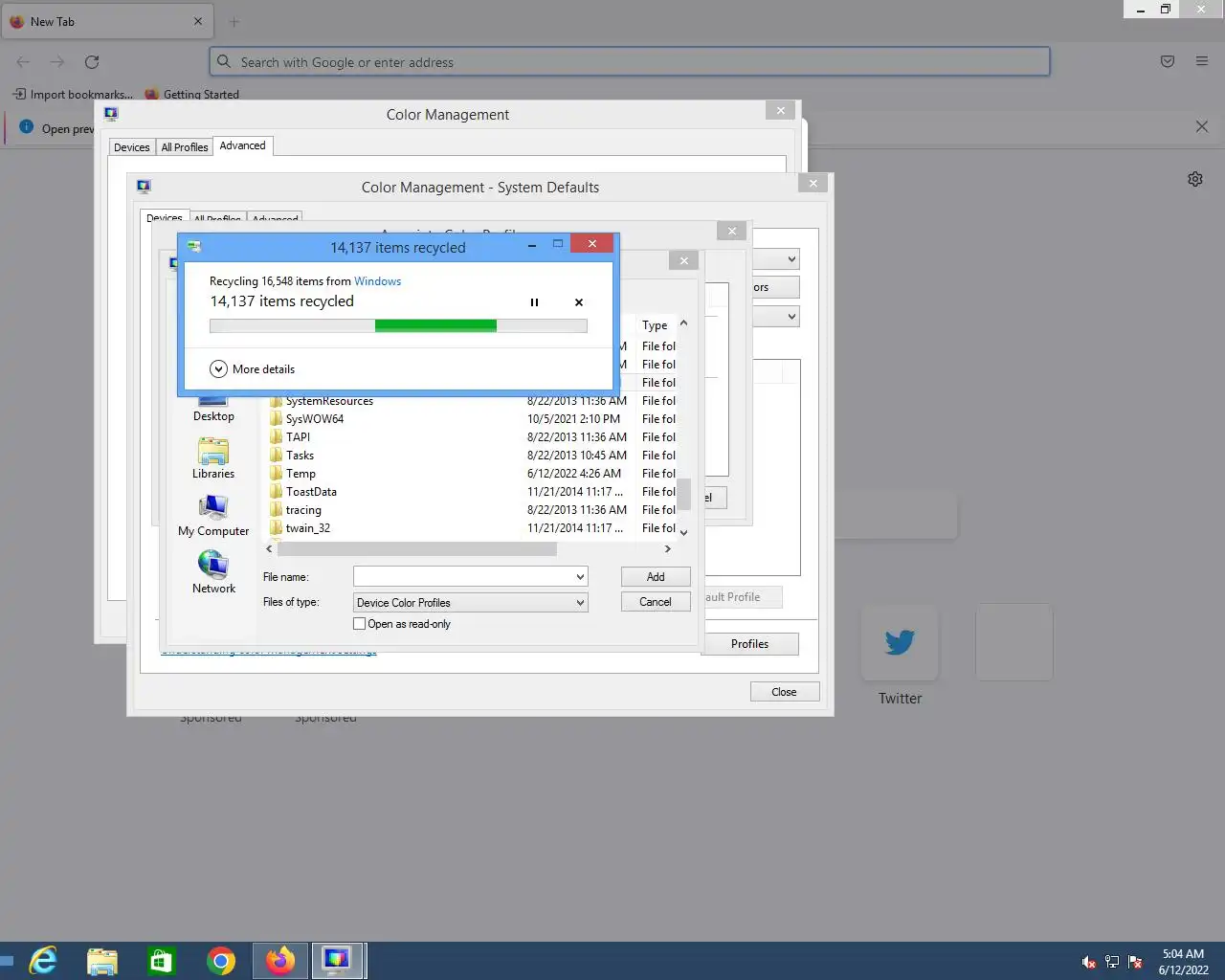Image resolution: width=1225 pixels, height=980 pixels.
Task: Open Windows Store from taskbar
Action: [x=162, y=961]
